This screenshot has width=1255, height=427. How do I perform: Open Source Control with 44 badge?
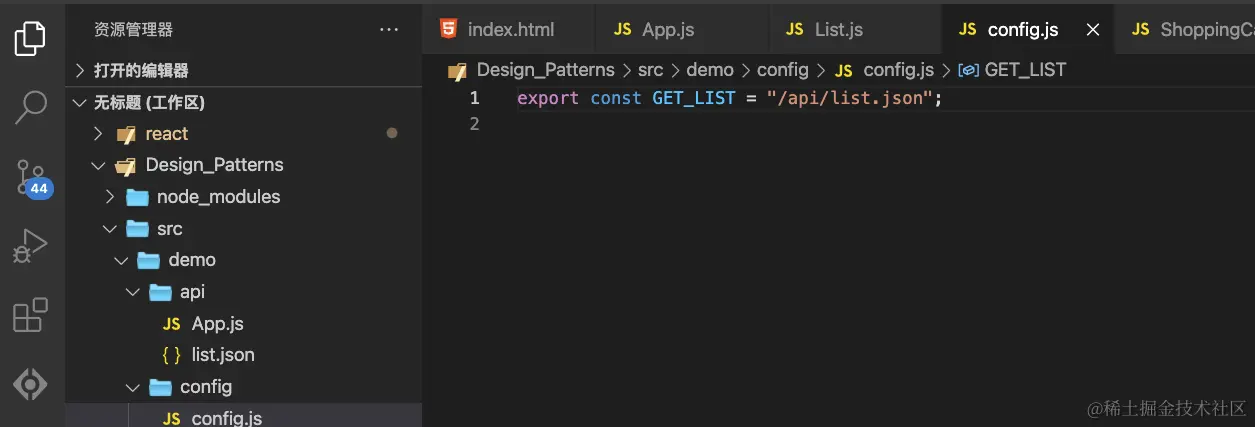pos(33,177)
